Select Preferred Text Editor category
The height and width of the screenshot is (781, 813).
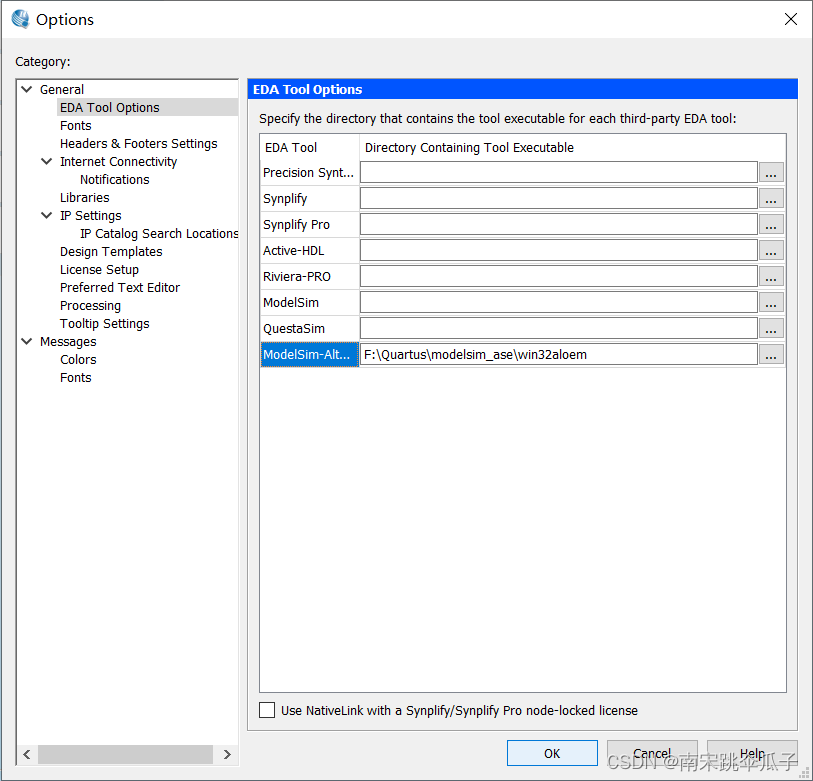pos(120,287)
